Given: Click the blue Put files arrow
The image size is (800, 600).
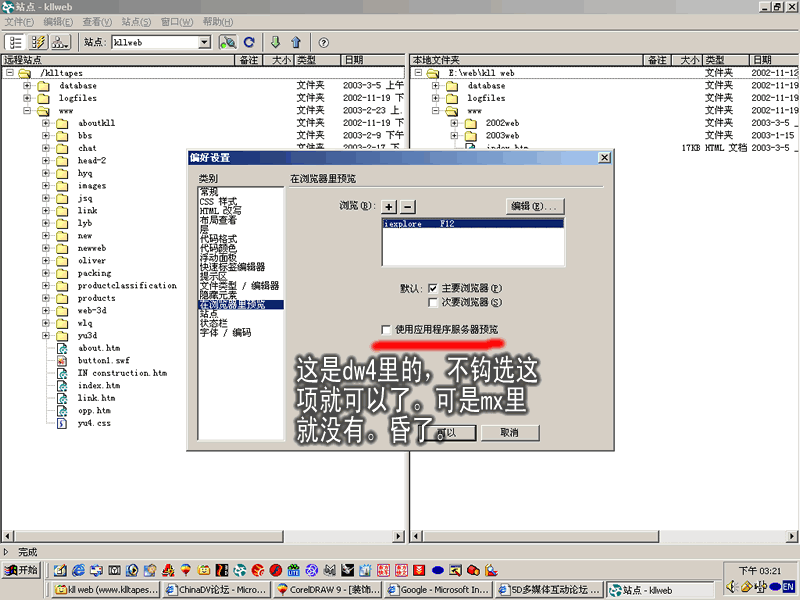Looking at the screenshot, I should (x=296, y=42).
